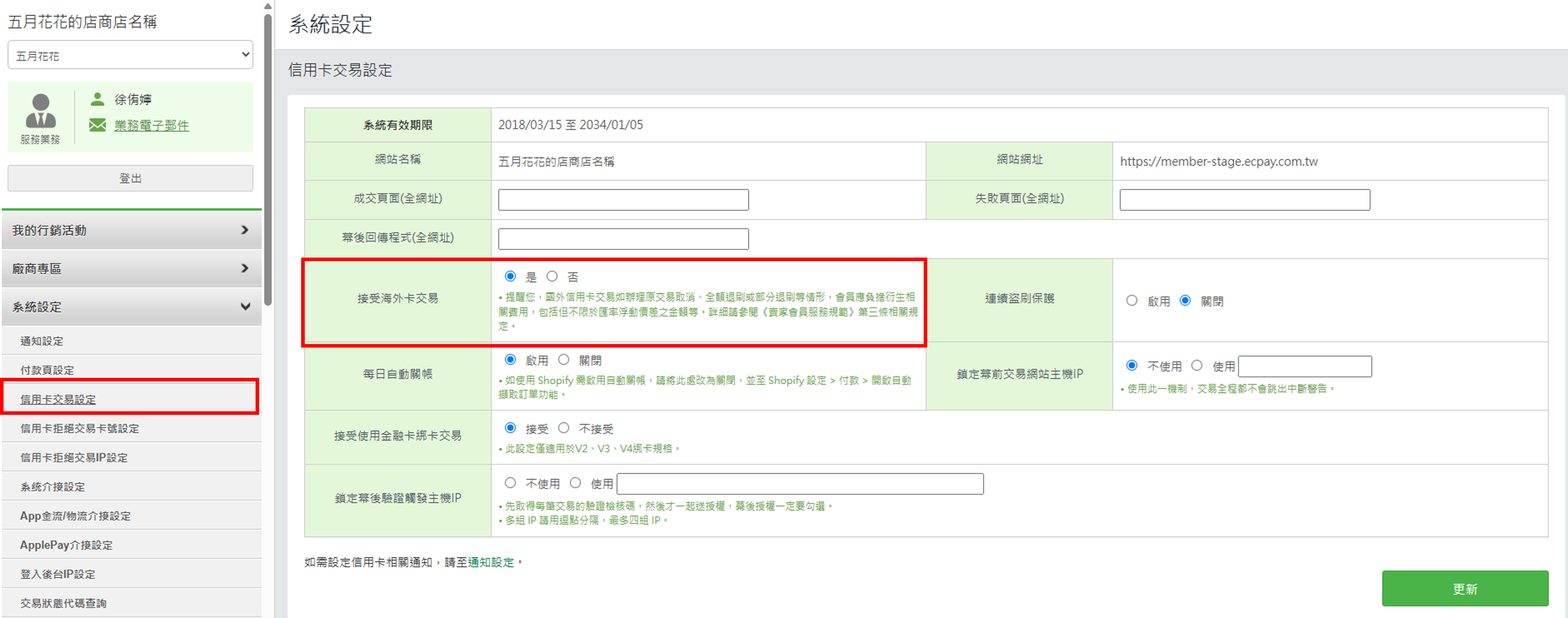The image size is (1568, 618).
Task: Select 否 for 接受海外卡交易
Action: (x=552, y=277)
